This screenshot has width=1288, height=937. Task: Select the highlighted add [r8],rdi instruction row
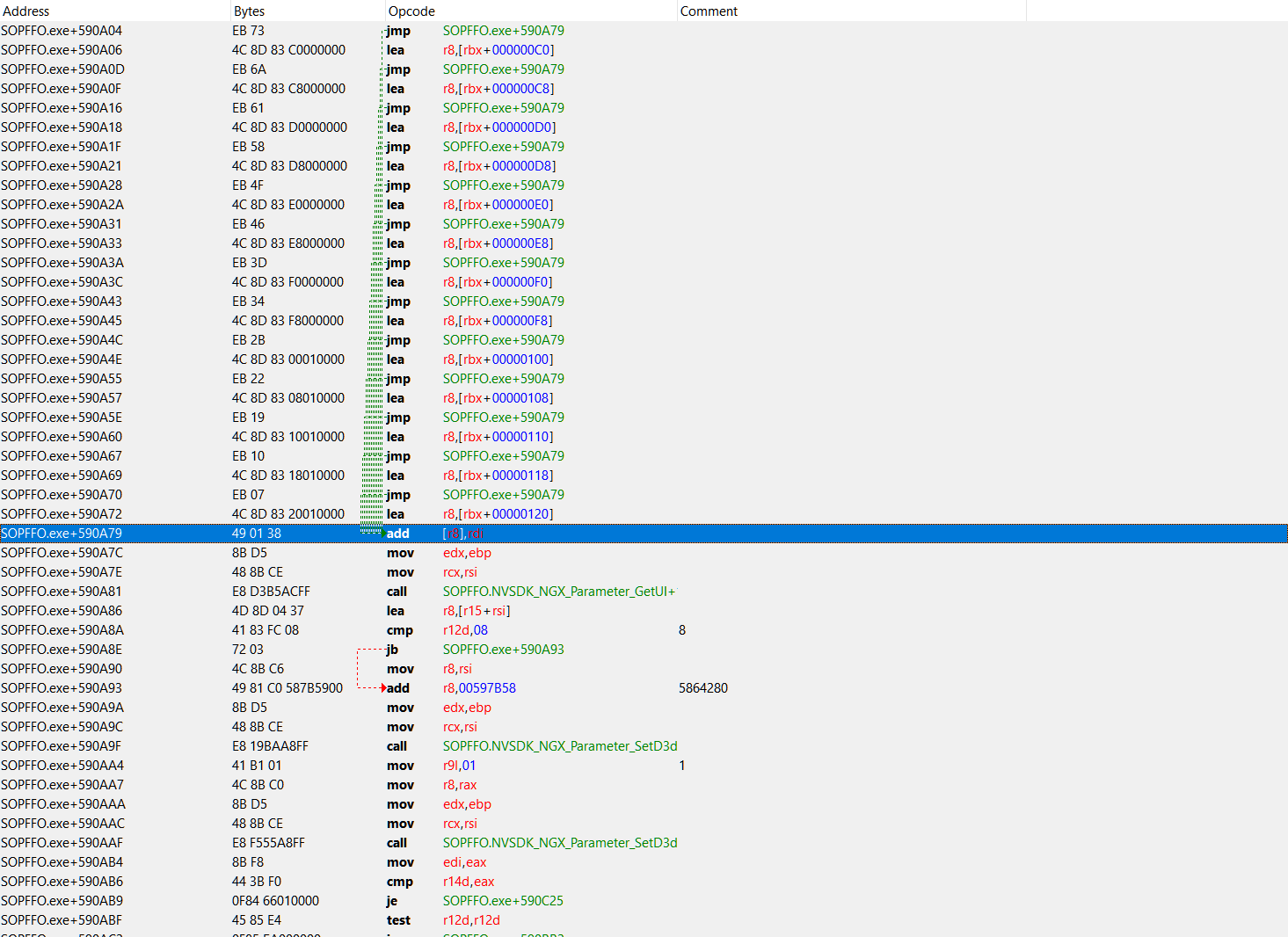tap(528, 533)
